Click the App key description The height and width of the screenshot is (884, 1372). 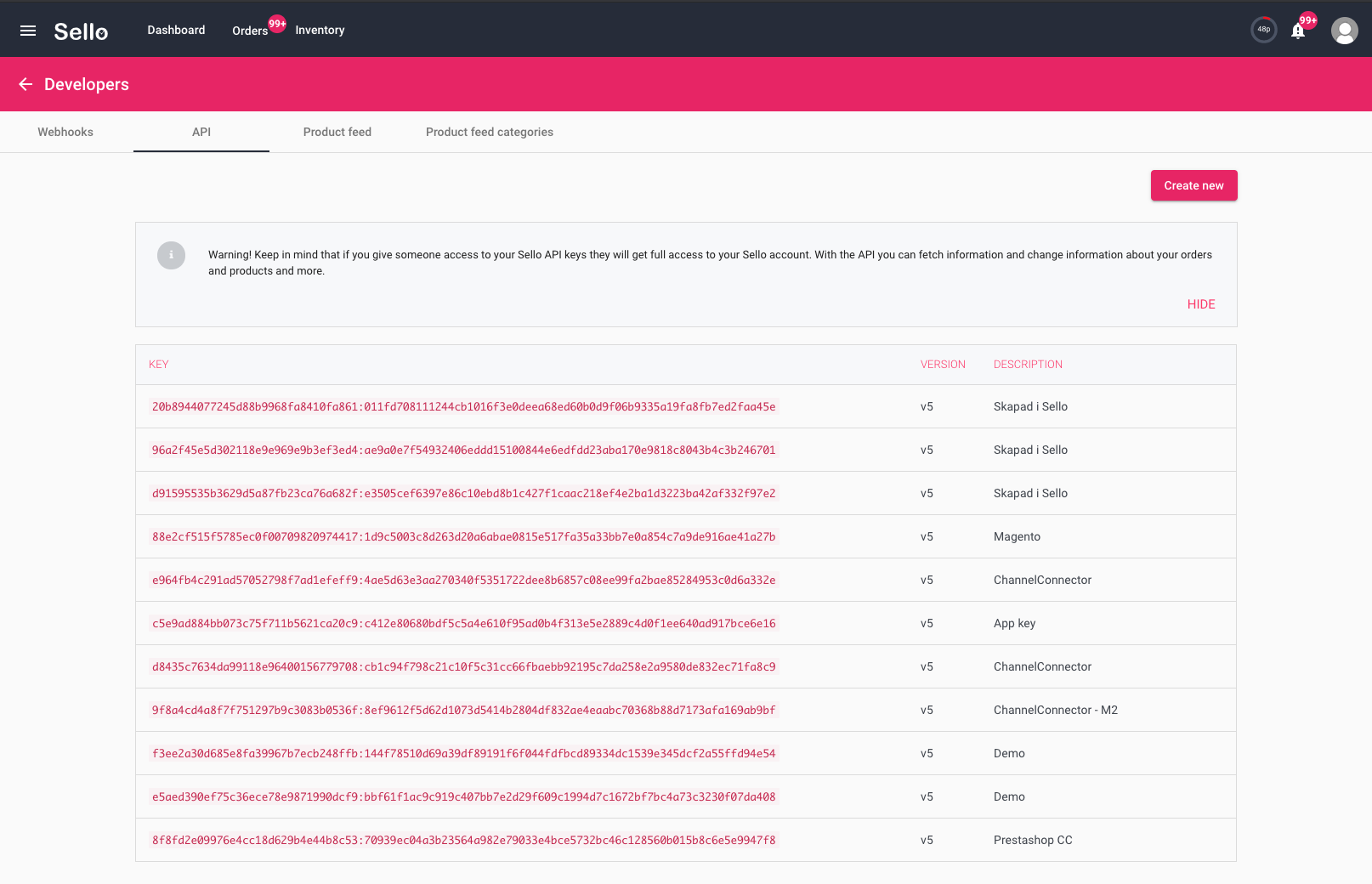[1014, 624]
